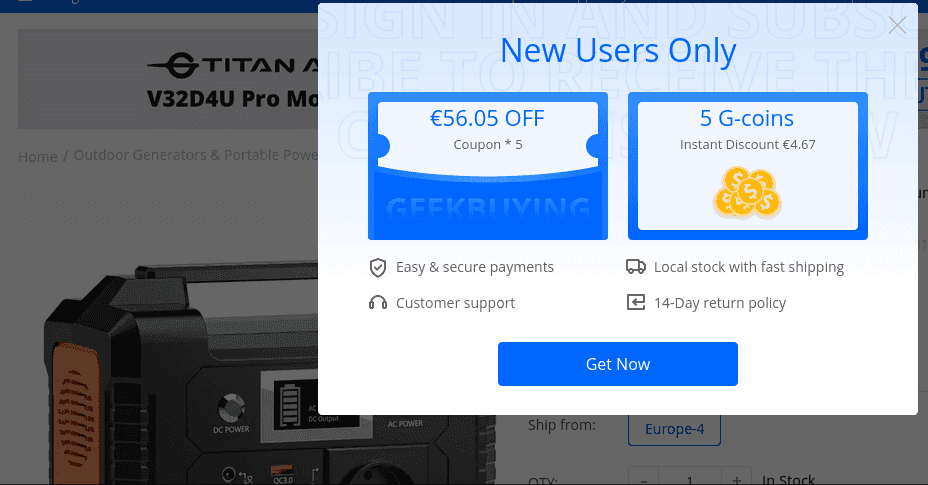Open the Home breadcrumb link
Image resolution: width=928 pixels, height=485 pixels.
(x=38, y=157)
